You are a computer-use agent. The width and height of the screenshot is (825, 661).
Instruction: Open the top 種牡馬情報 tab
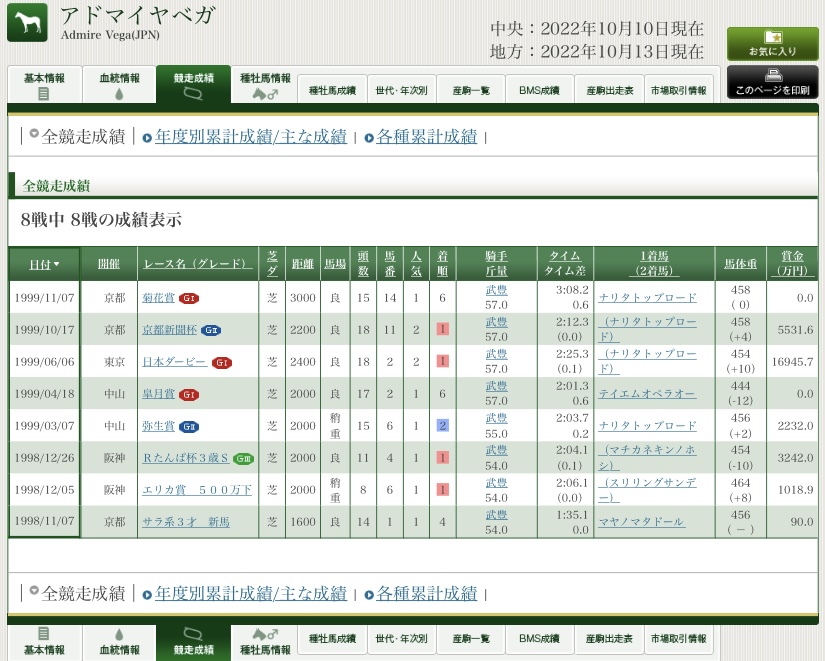click(x=265, y=85)
